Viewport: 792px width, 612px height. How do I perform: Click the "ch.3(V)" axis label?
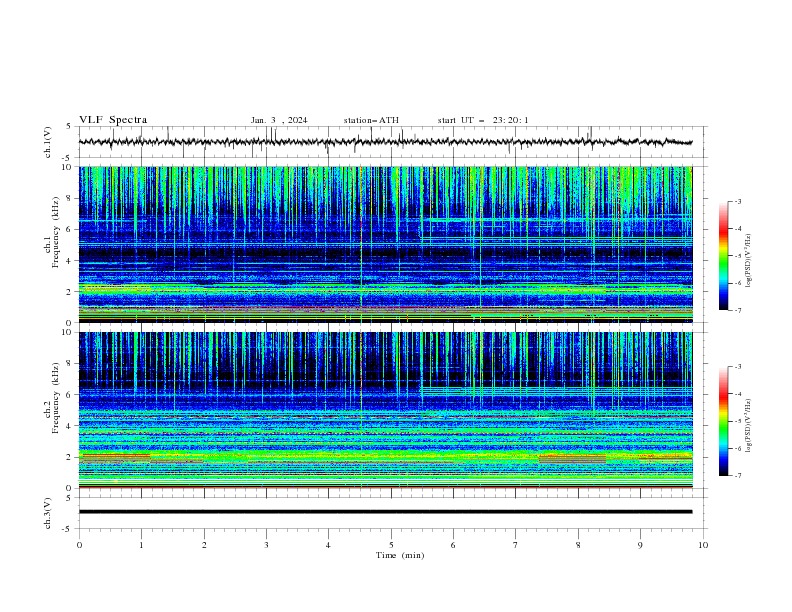48,513
